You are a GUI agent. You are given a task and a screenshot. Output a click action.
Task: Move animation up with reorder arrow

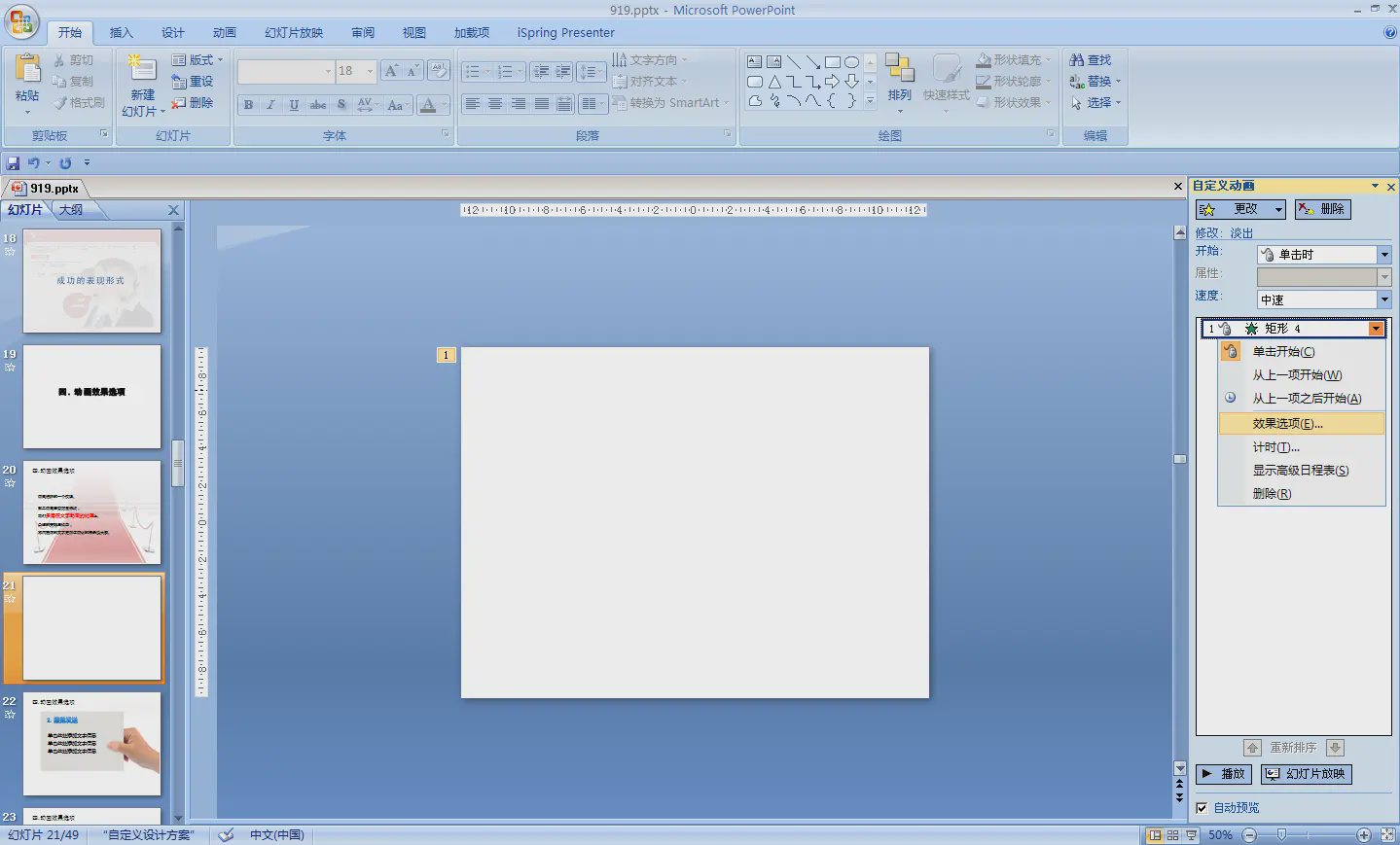[x=1252, y=748]
